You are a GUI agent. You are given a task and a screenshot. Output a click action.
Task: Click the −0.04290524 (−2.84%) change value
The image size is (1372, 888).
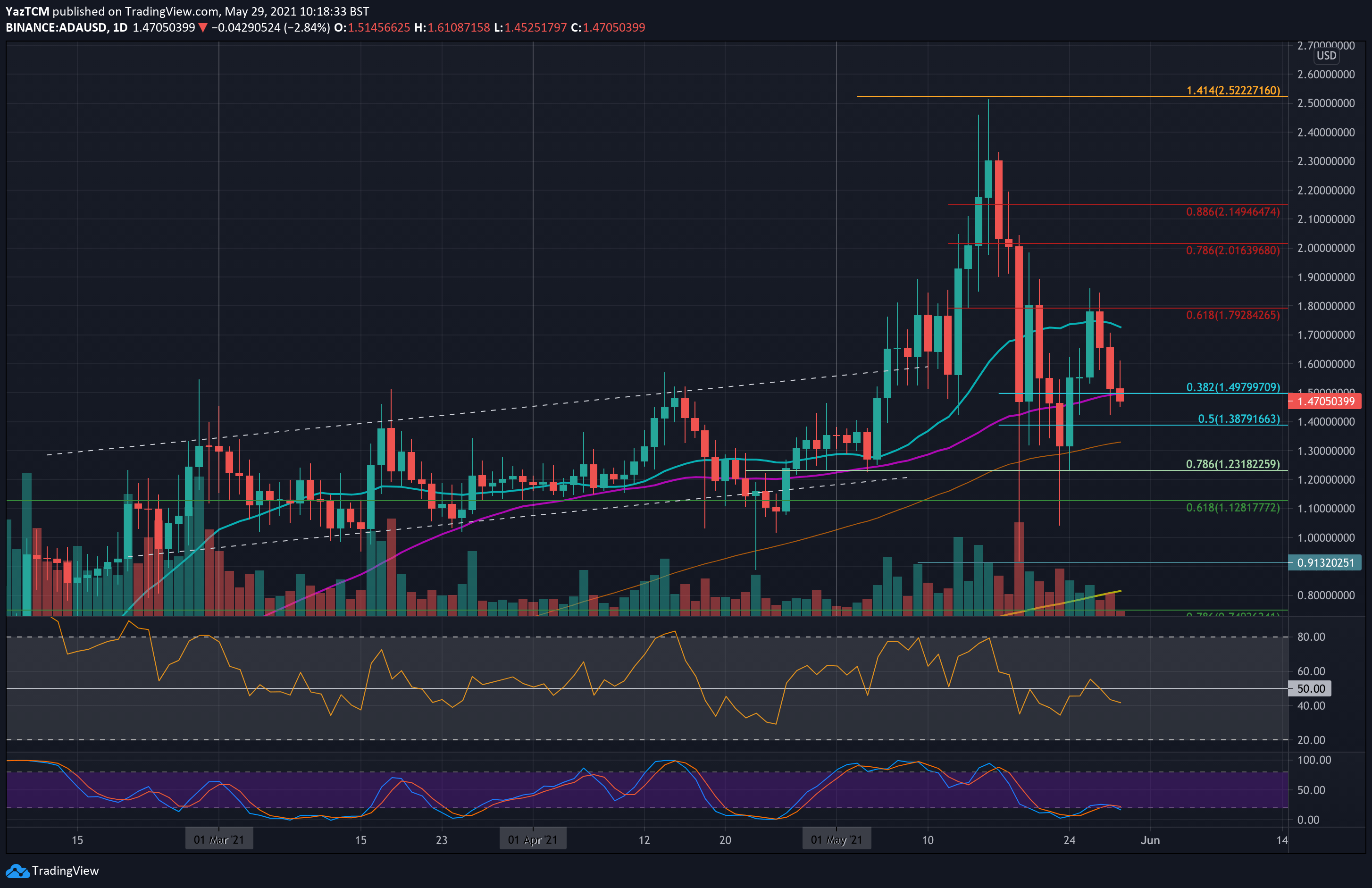click(270, 28)
